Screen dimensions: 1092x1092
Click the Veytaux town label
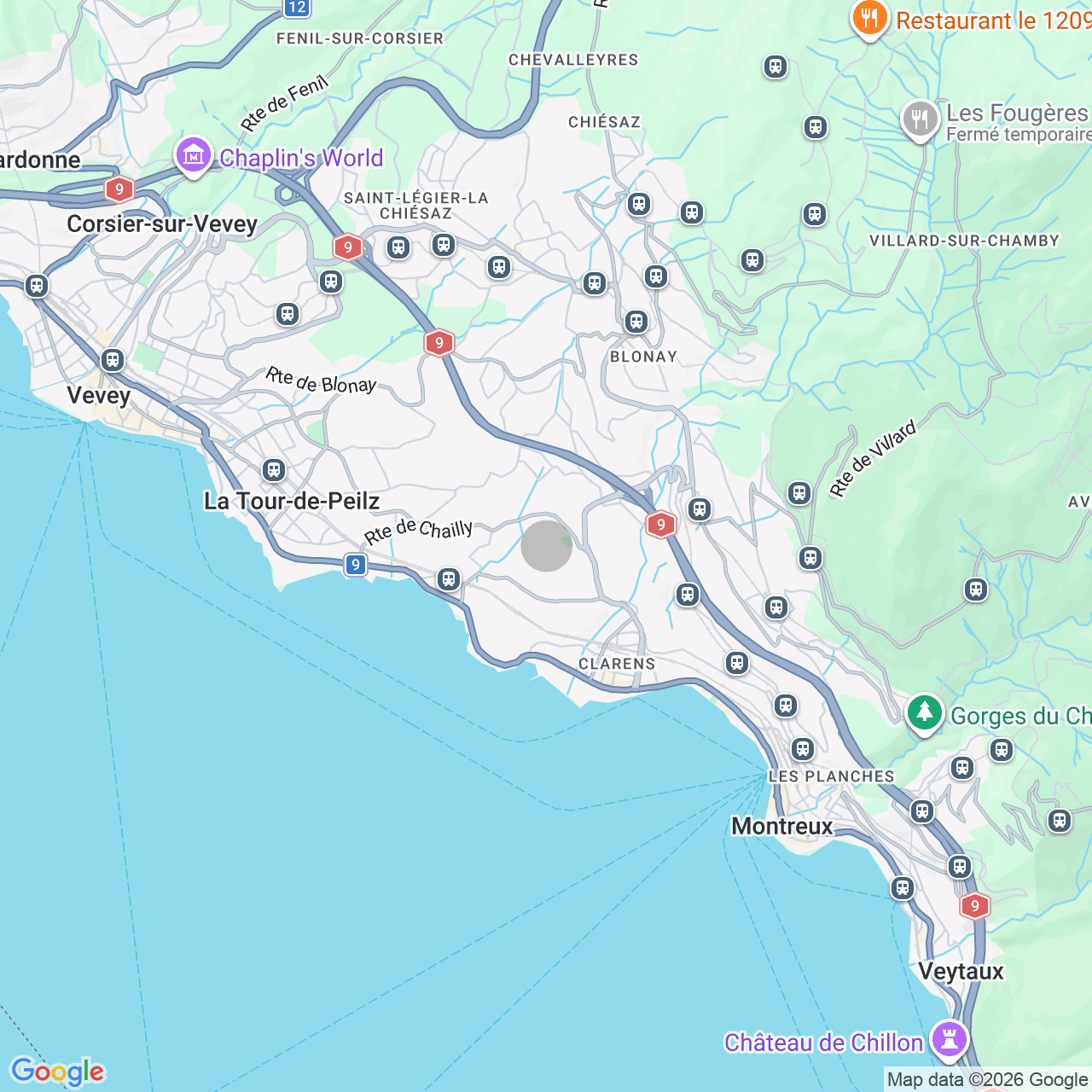(x=961, y=971)
